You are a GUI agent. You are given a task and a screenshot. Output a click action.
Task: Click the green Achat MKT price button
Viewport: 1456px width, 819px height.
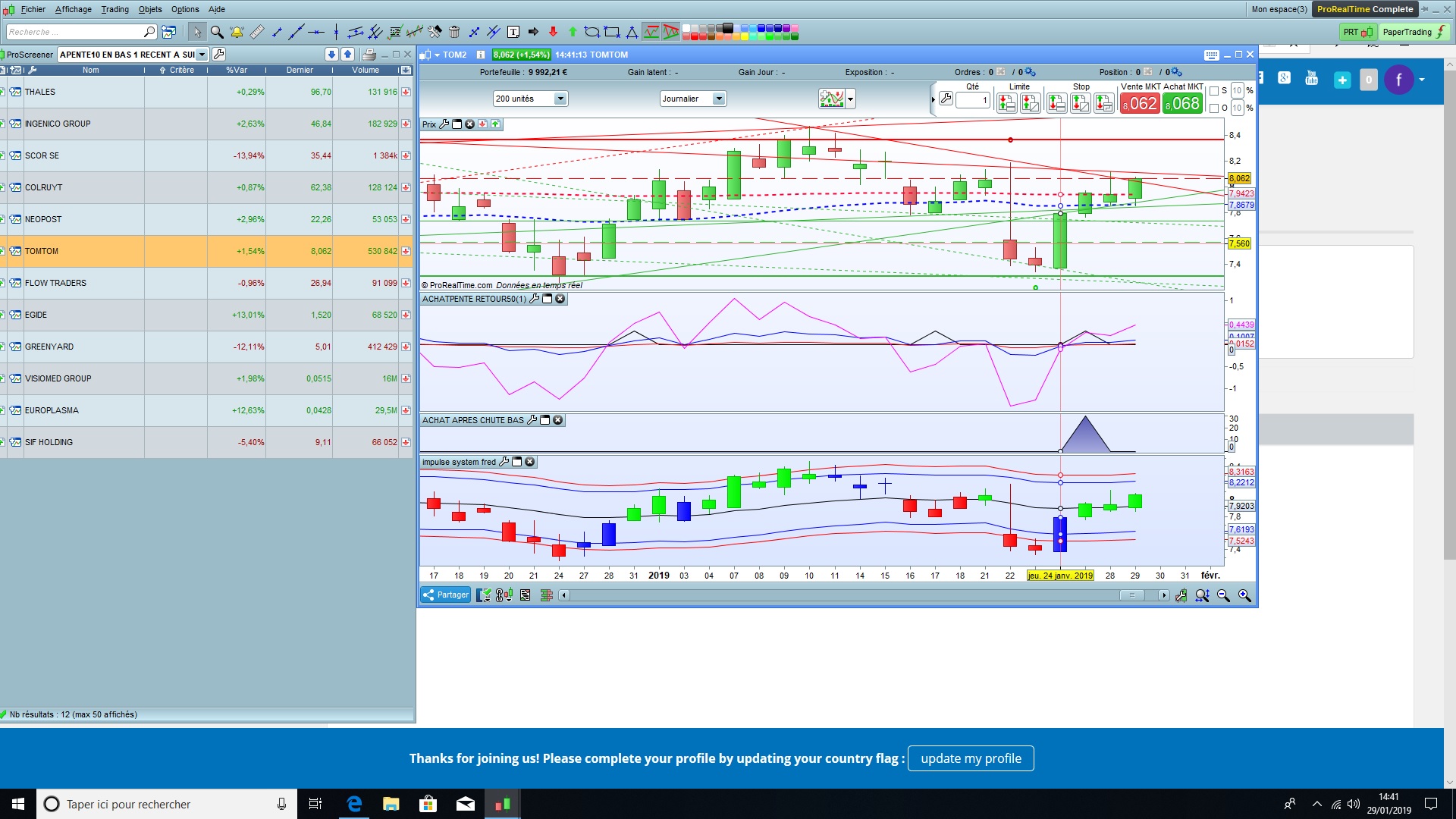(x=1183, y=104)
